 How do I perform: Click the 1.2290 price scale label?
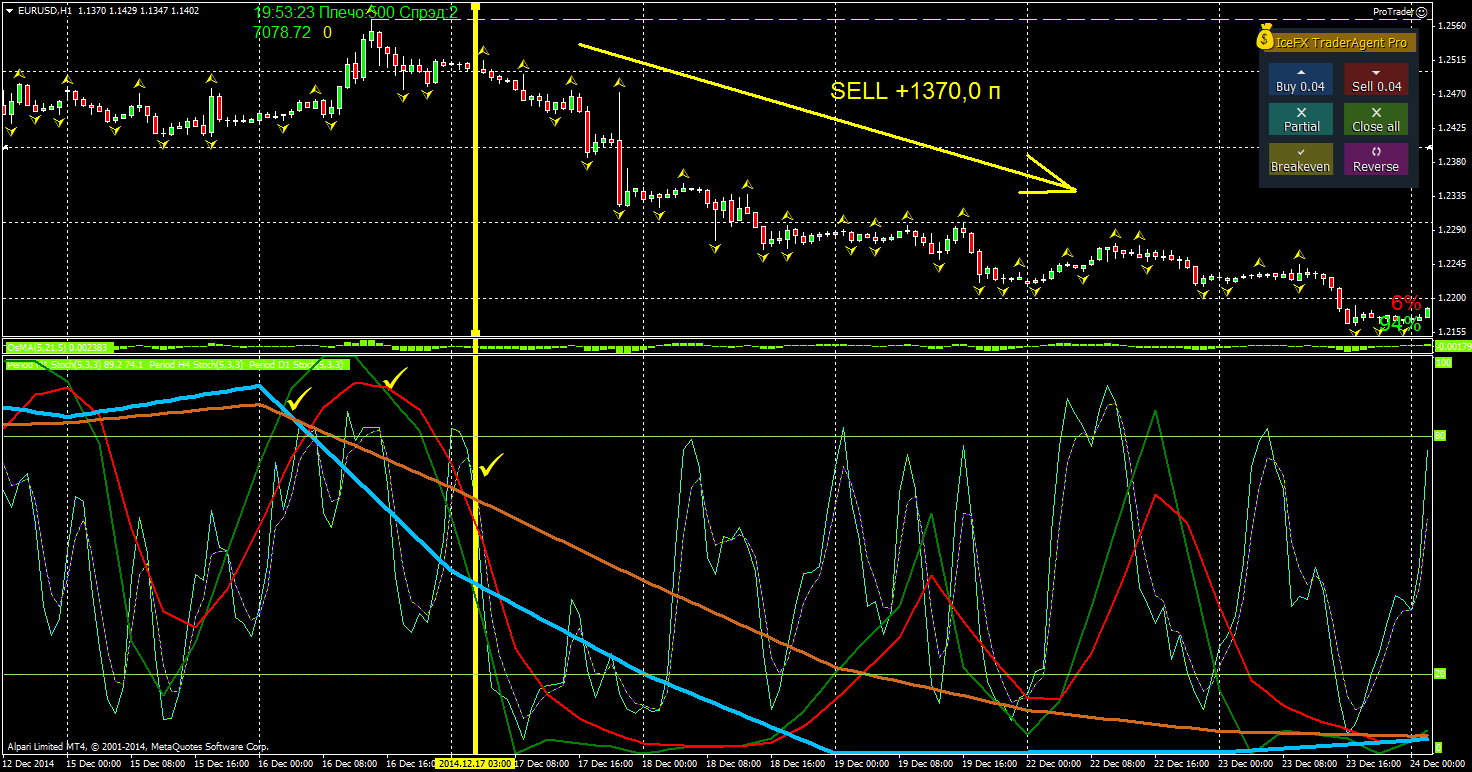[1451, 230]
